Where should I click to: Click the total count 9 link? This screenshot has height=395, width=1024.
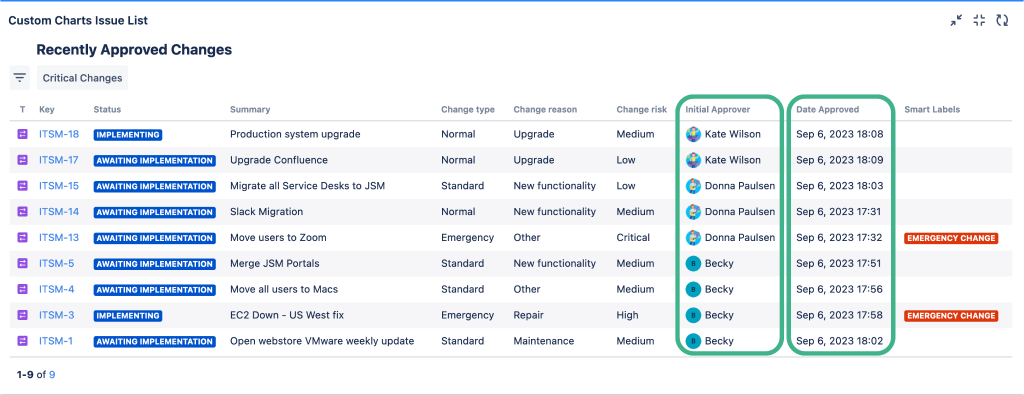[x=52, y=375]
